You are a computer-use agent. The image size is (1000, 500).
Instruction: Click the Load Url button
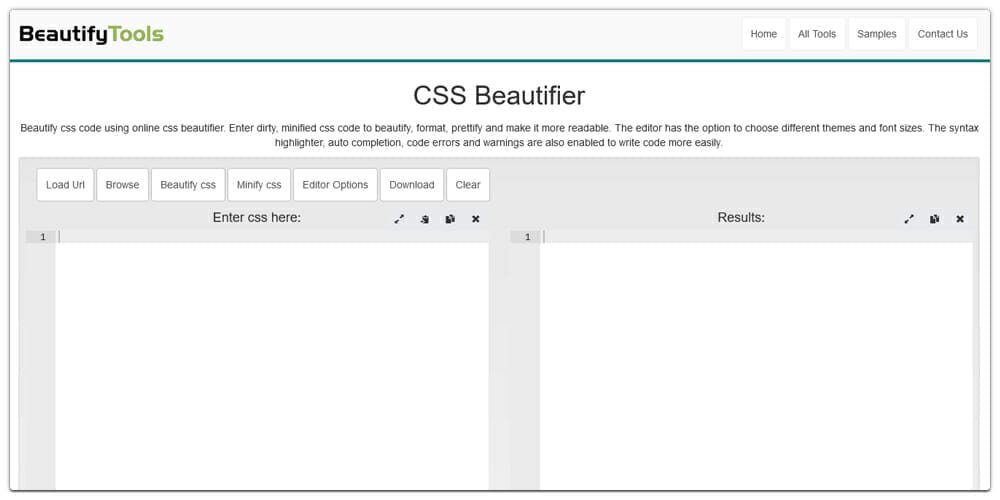65,185
